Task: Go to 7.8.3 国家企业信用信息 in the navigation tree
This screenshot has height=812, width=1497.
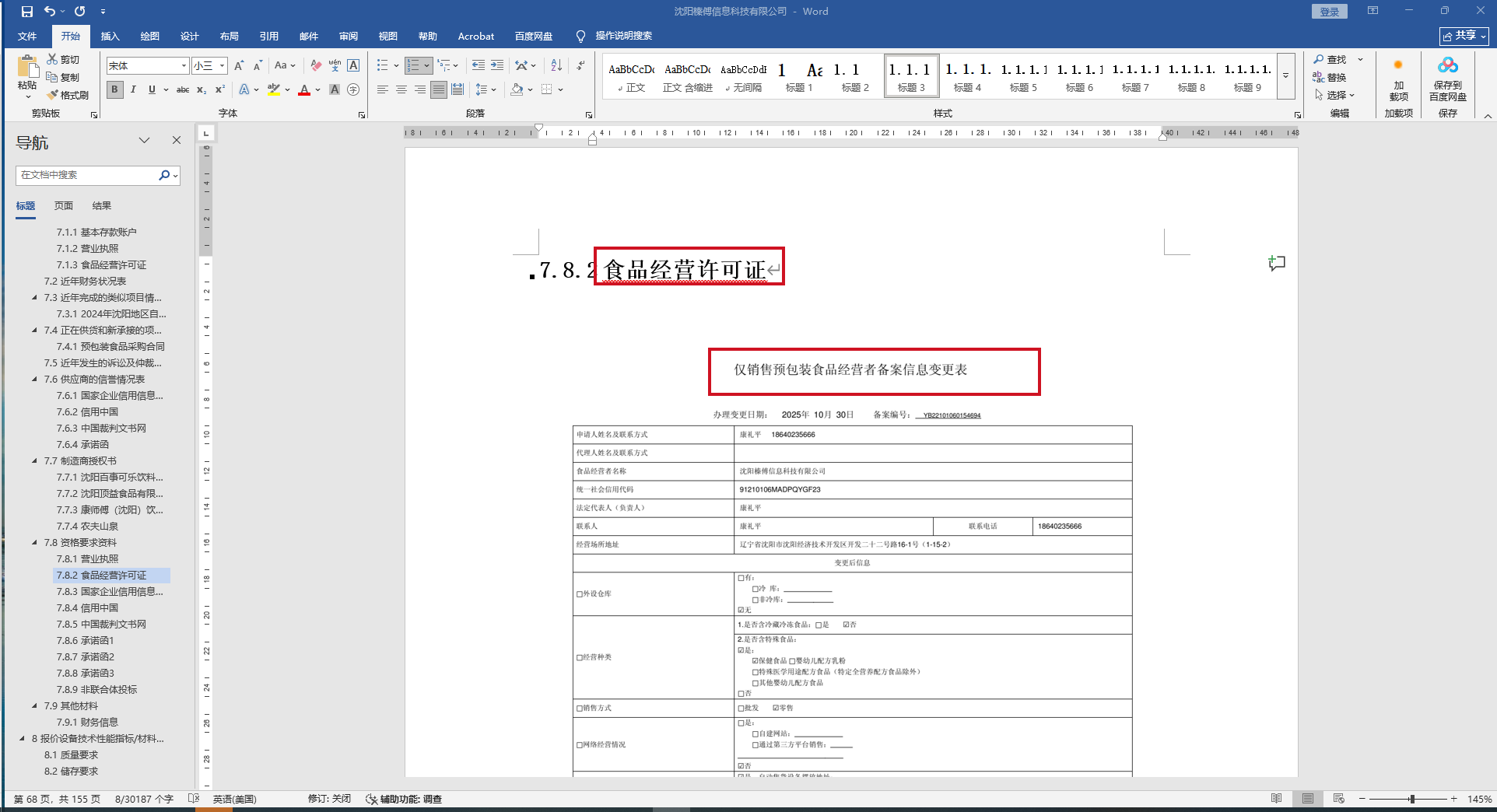Action: point(110,591)
